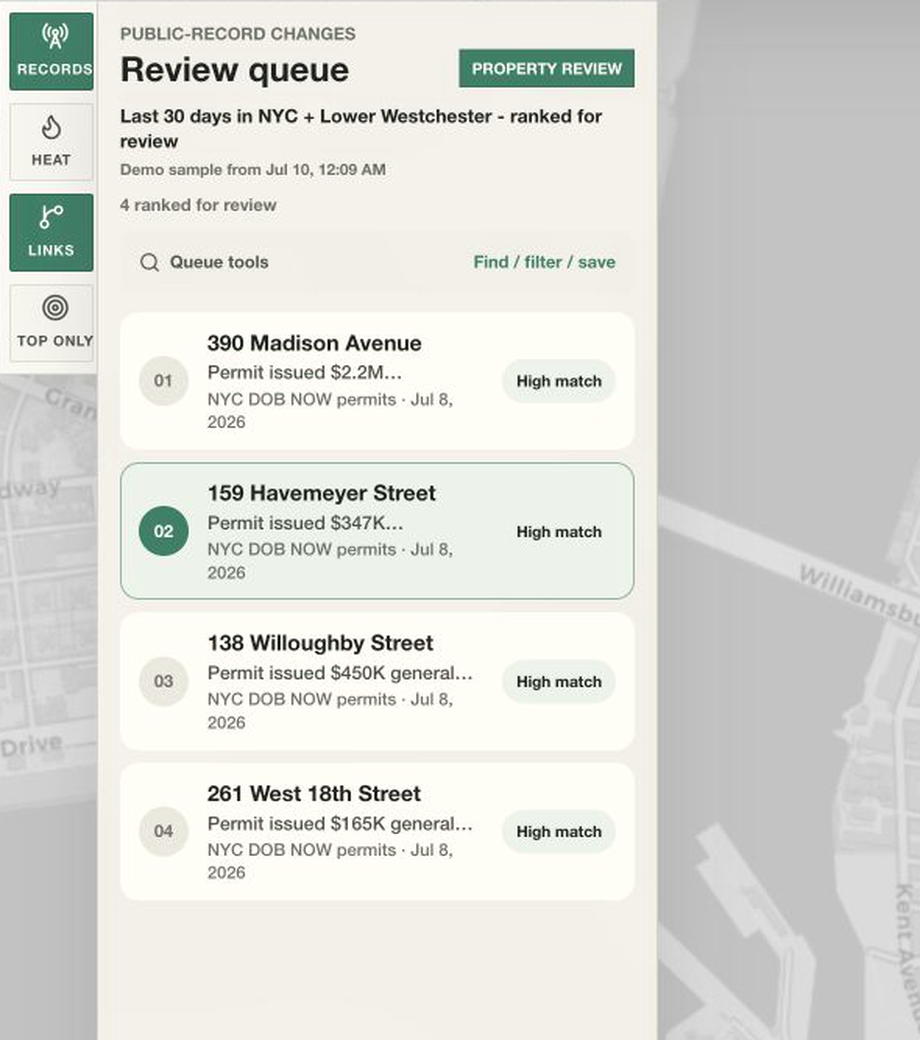The image size is (920, 1040).
Task: Click the PUBLIC-RECORD CHANGES label
Action: (237, 34)
